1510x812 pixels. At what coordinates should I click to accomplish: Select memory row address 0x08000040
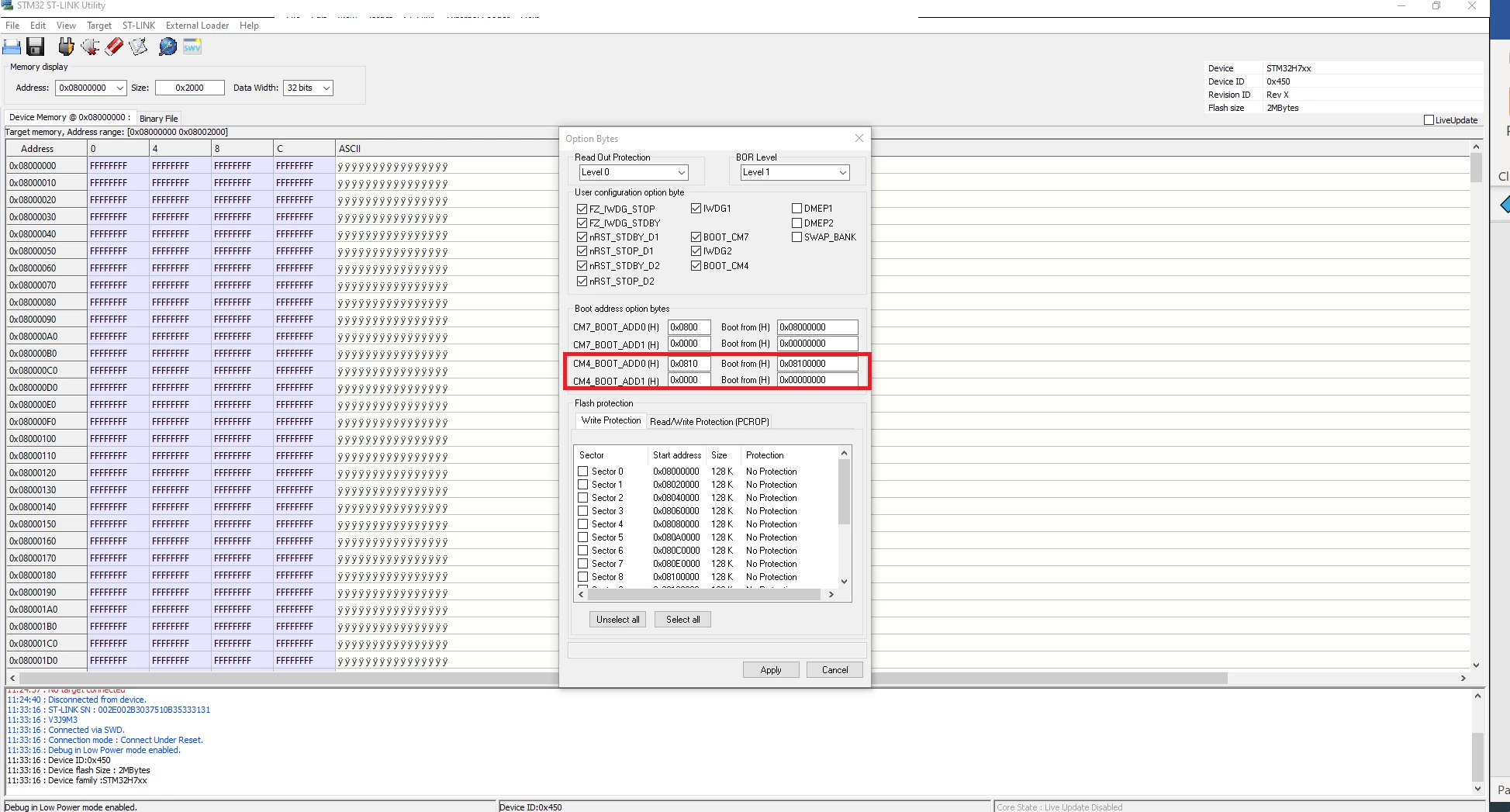[33, 234]
